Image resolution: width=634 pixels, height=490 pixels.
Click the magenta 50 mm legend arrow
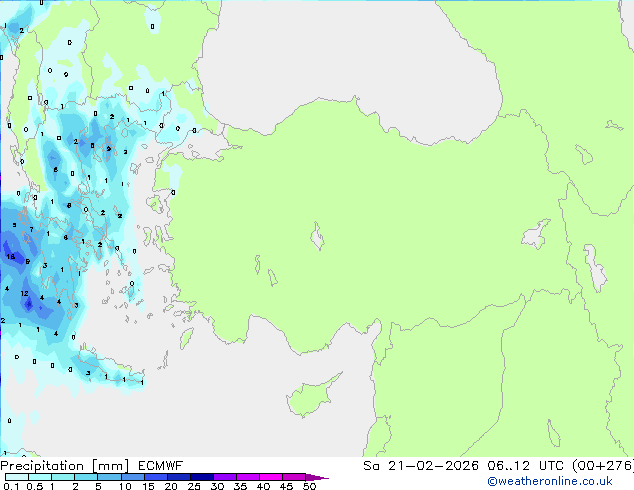click(320, 478)
